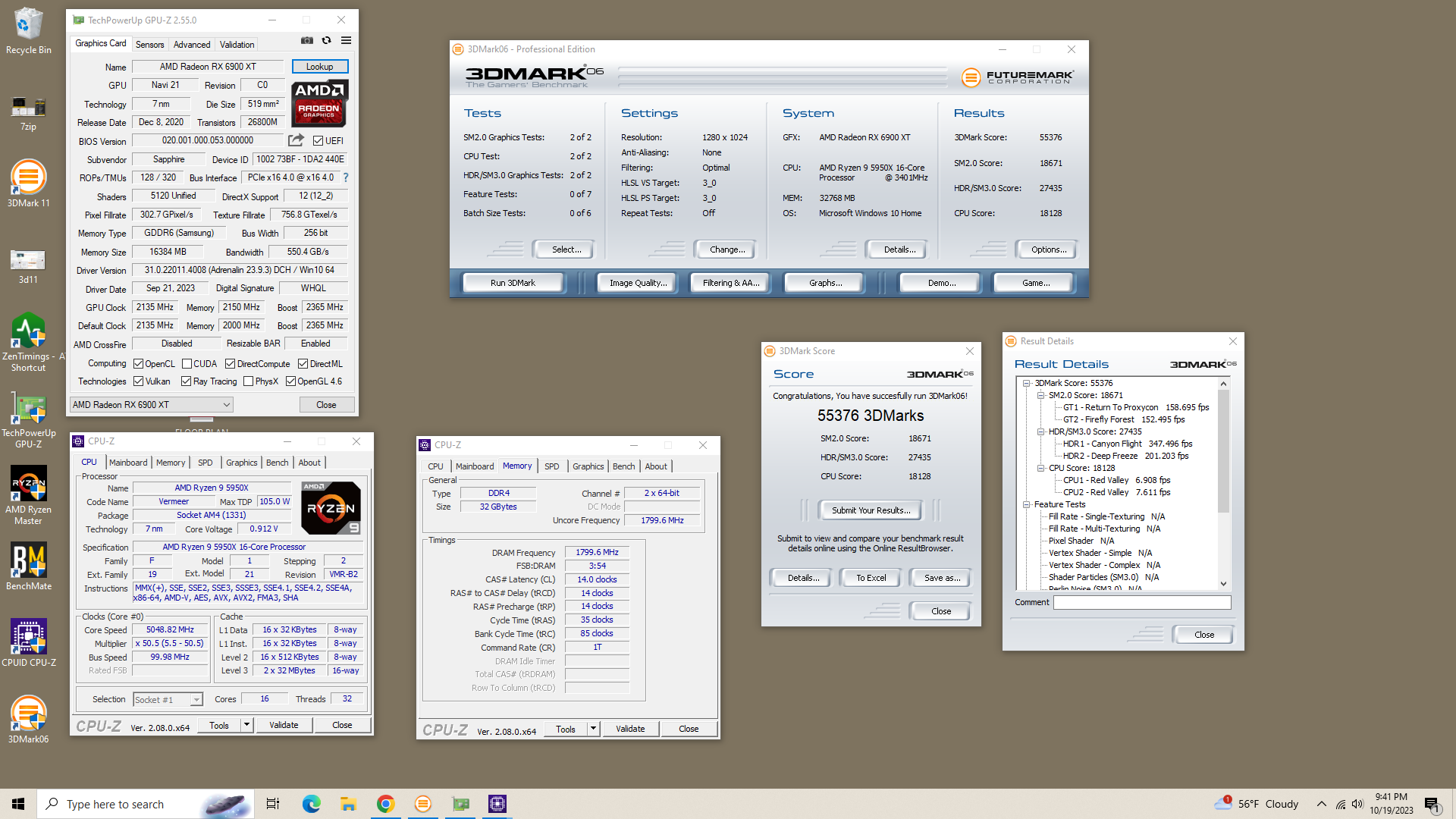Toggle the DirectCompute checkbox

click(230, 364)
